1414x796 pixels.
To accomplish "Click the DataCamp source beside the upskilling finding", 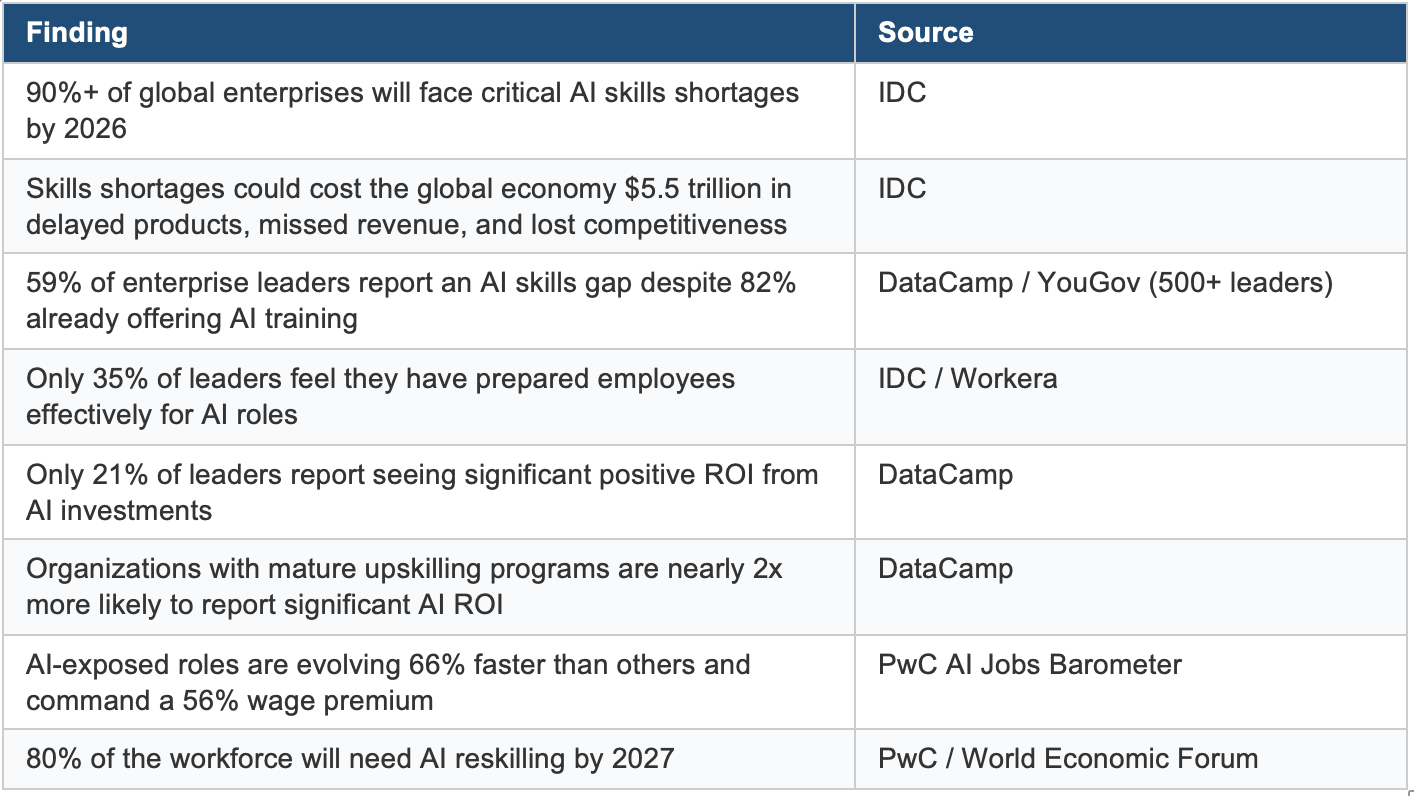I will click(945, 569).
